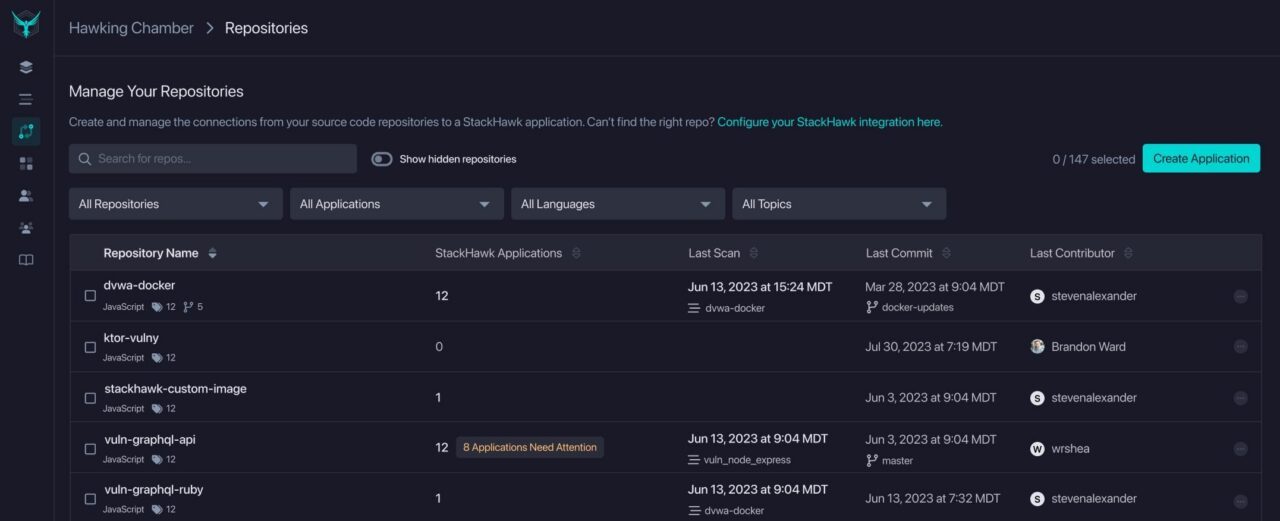
Task: Click 0 / 147 selected text
Action: coord(1093,159)
